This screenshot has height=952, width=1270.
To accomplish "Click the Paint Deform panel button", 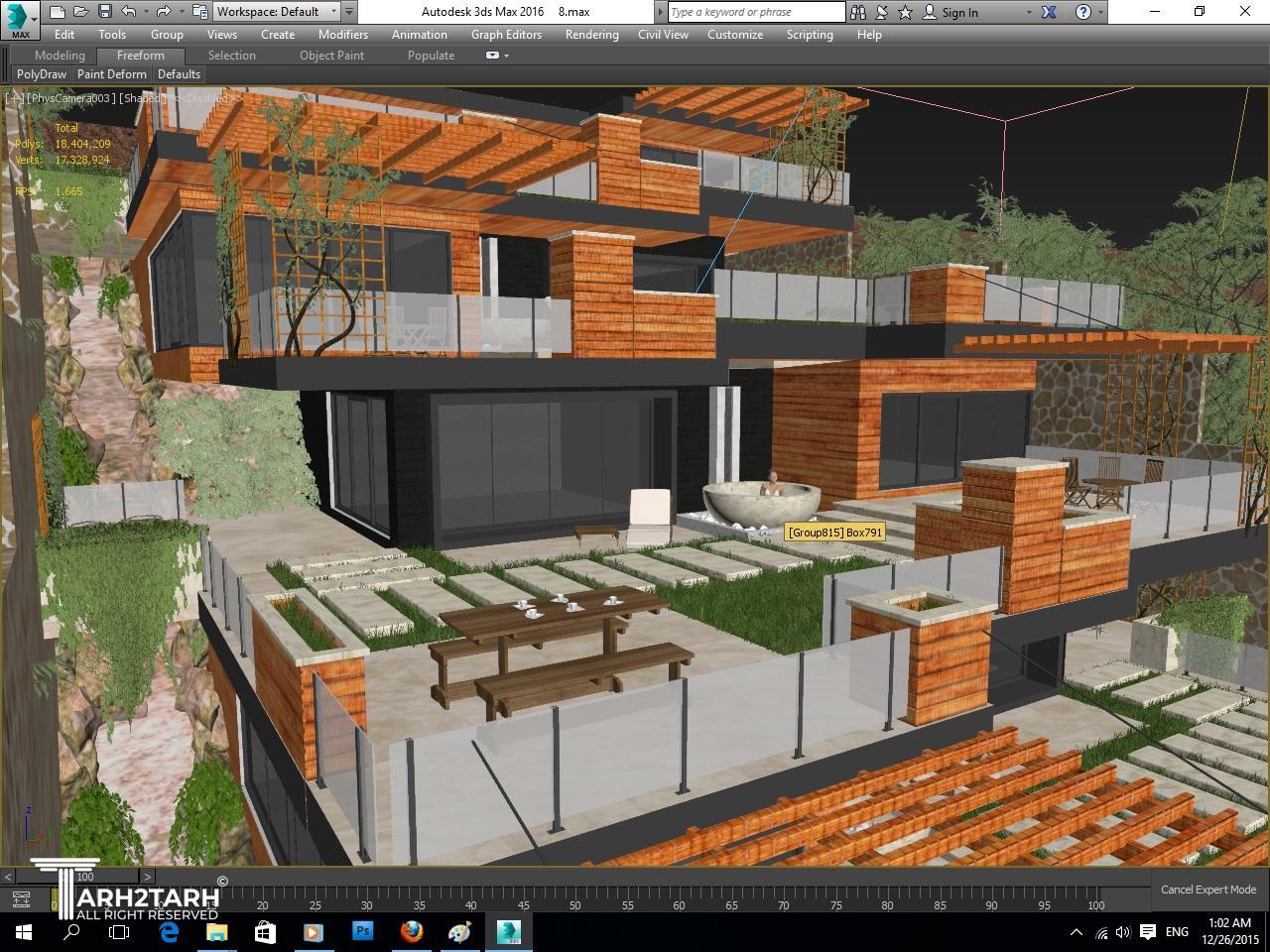I will pyautogui.click(x=112, y=74).
